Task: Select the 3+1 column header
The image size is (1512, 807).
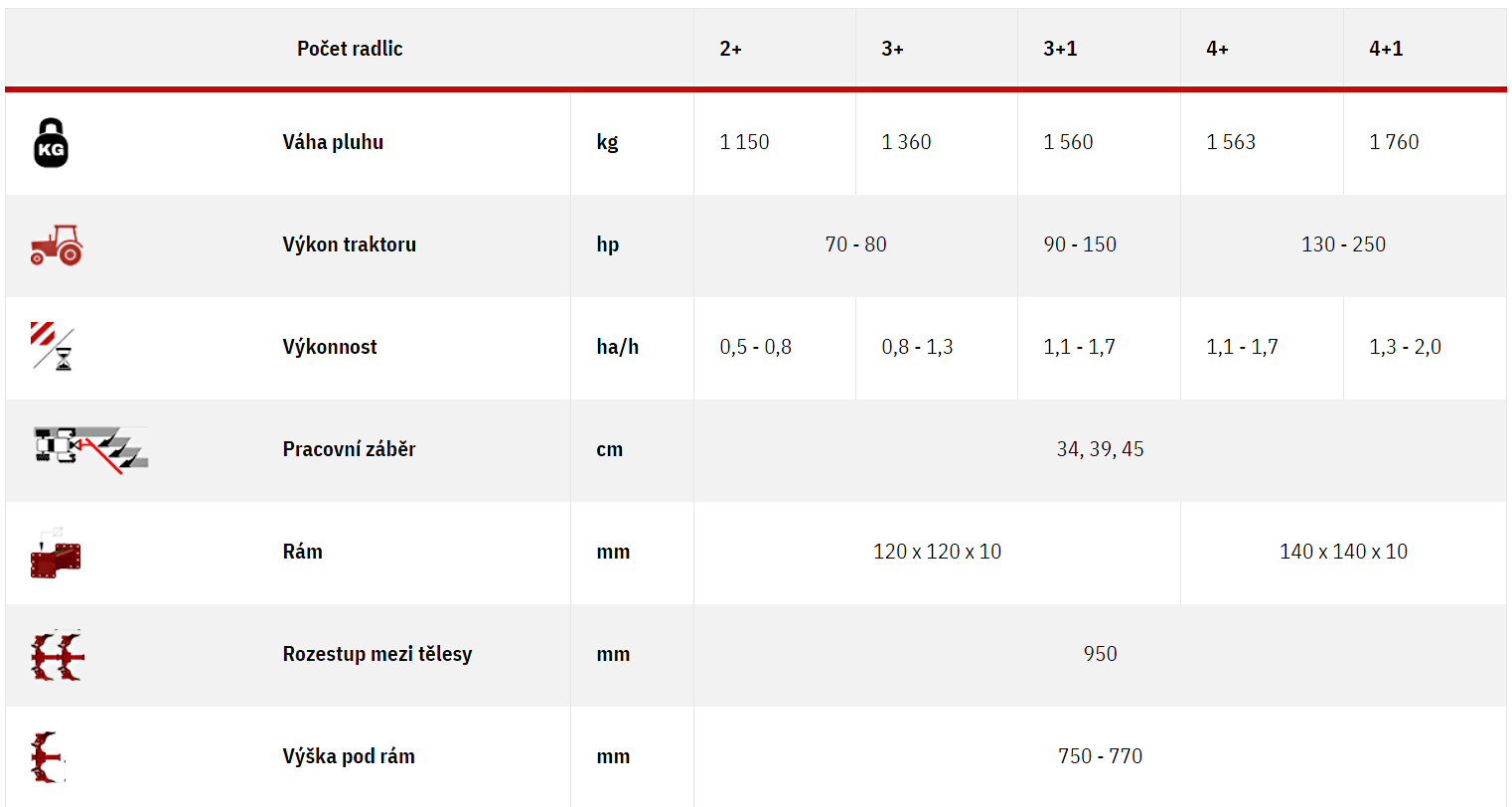Action: (x=1060, y=49)
